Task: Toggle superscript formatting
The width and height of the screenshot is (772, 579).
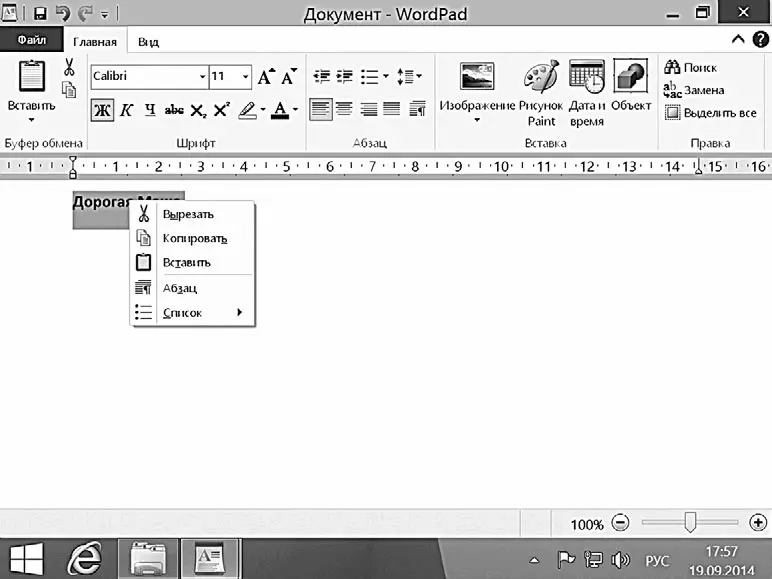Action: pos(222,109)
